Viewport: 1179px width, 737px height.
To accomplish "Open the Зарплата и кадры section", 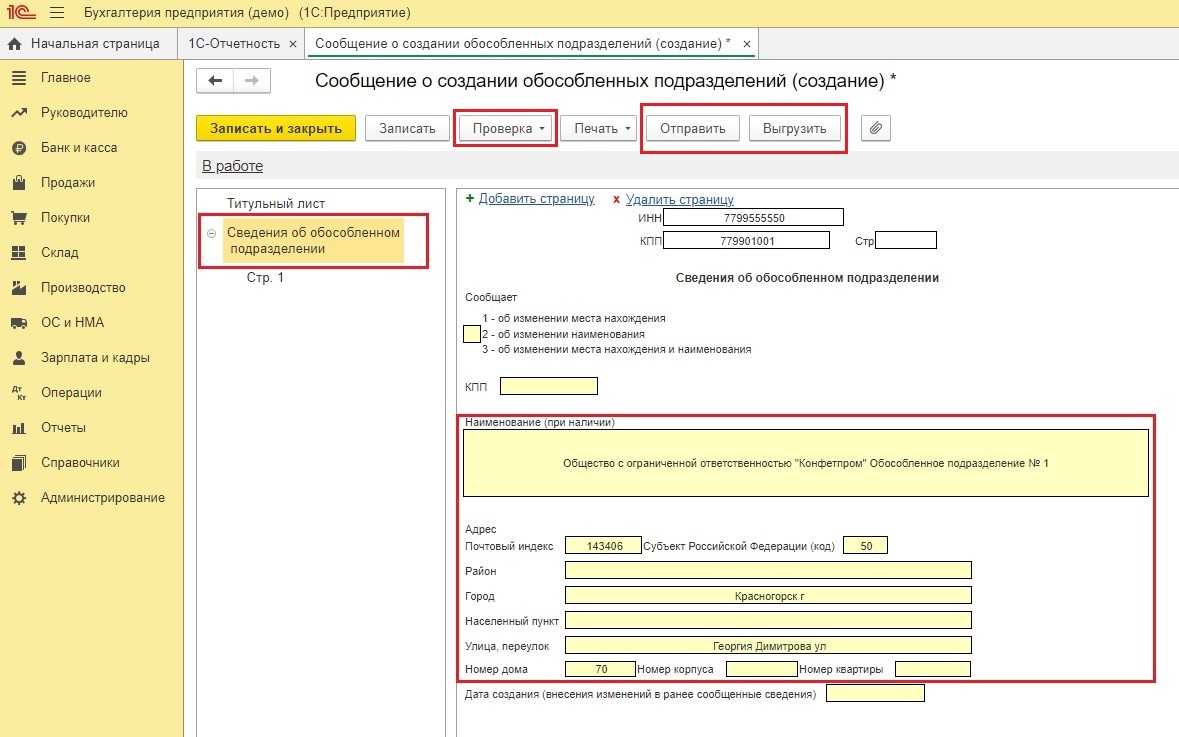I will 95,358.
